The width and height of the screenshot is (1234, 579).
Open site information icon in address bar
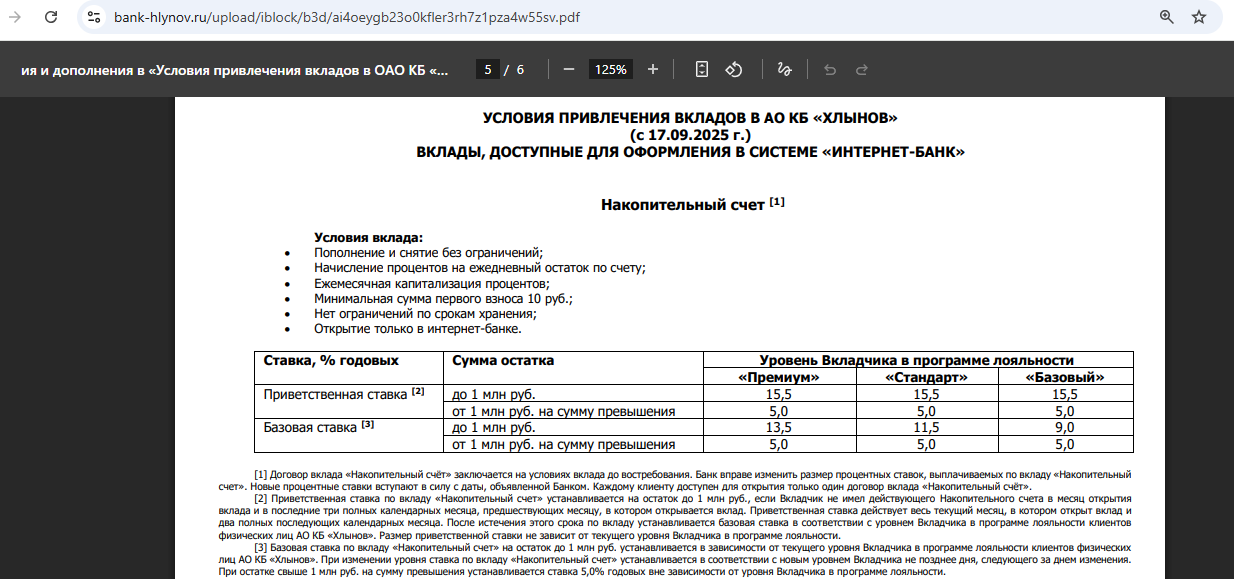pos(94,17)
